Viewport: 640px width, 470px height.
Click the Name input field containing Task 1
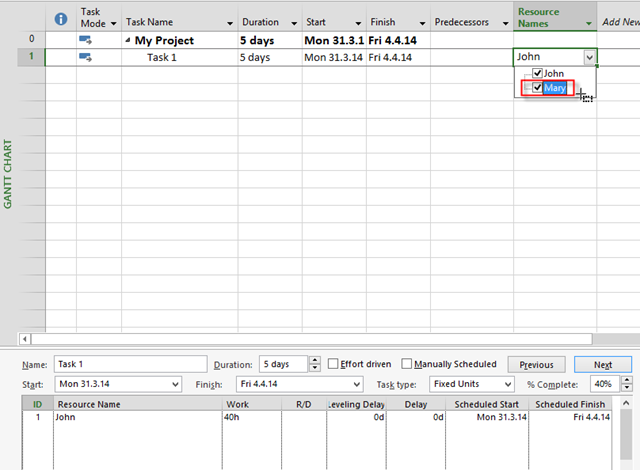pos(102,364)
